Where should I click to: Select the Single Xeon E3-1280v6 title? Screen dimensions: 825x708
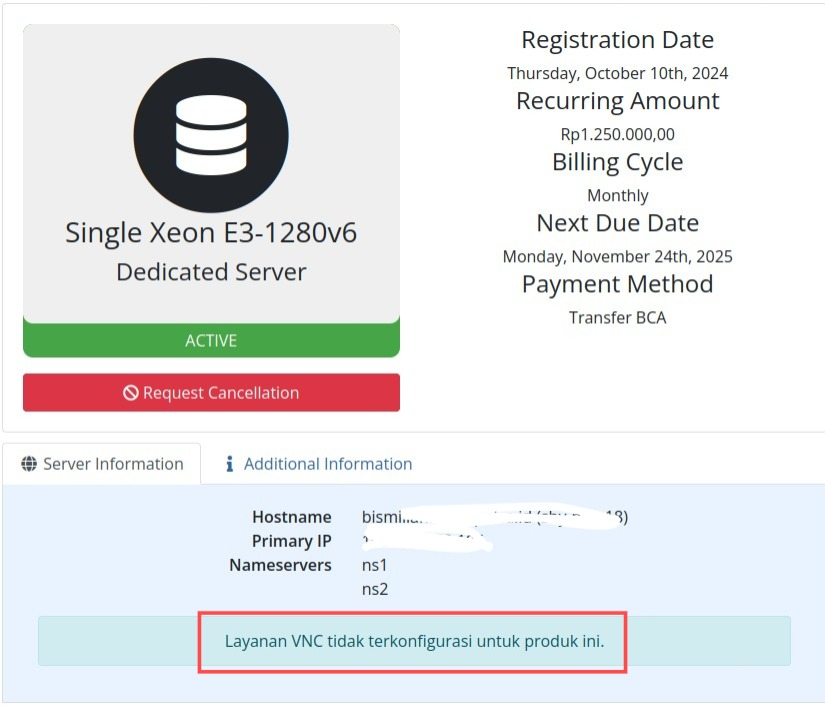211,233
